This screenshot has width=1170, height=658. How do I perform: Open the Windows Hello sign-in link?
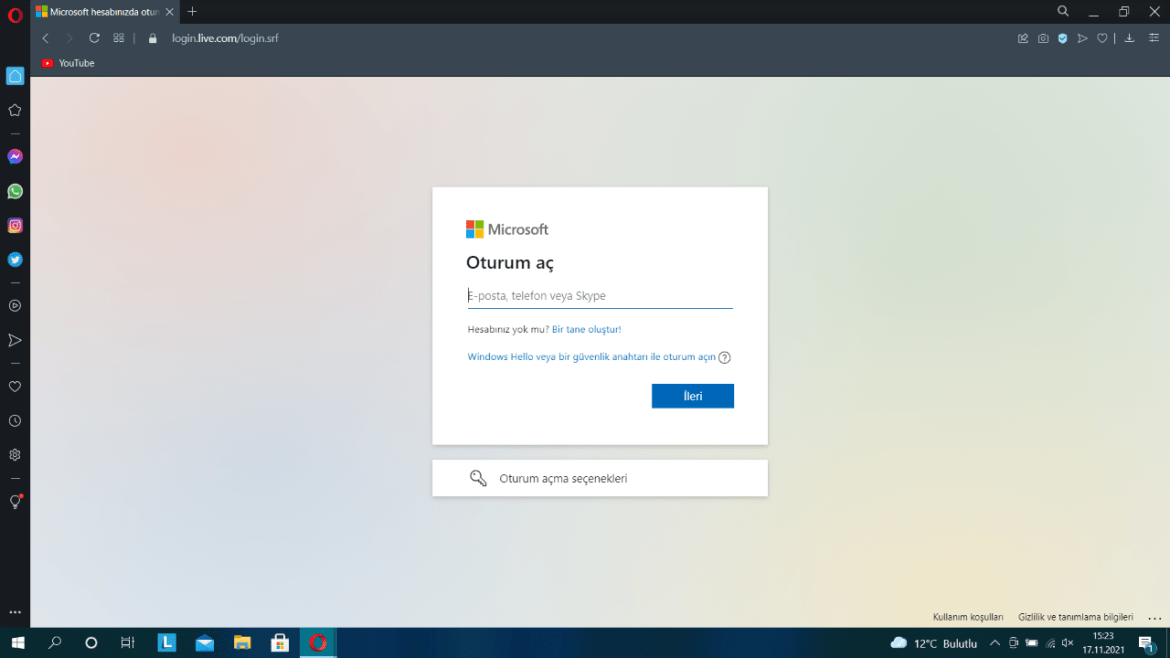click(590, 356)
